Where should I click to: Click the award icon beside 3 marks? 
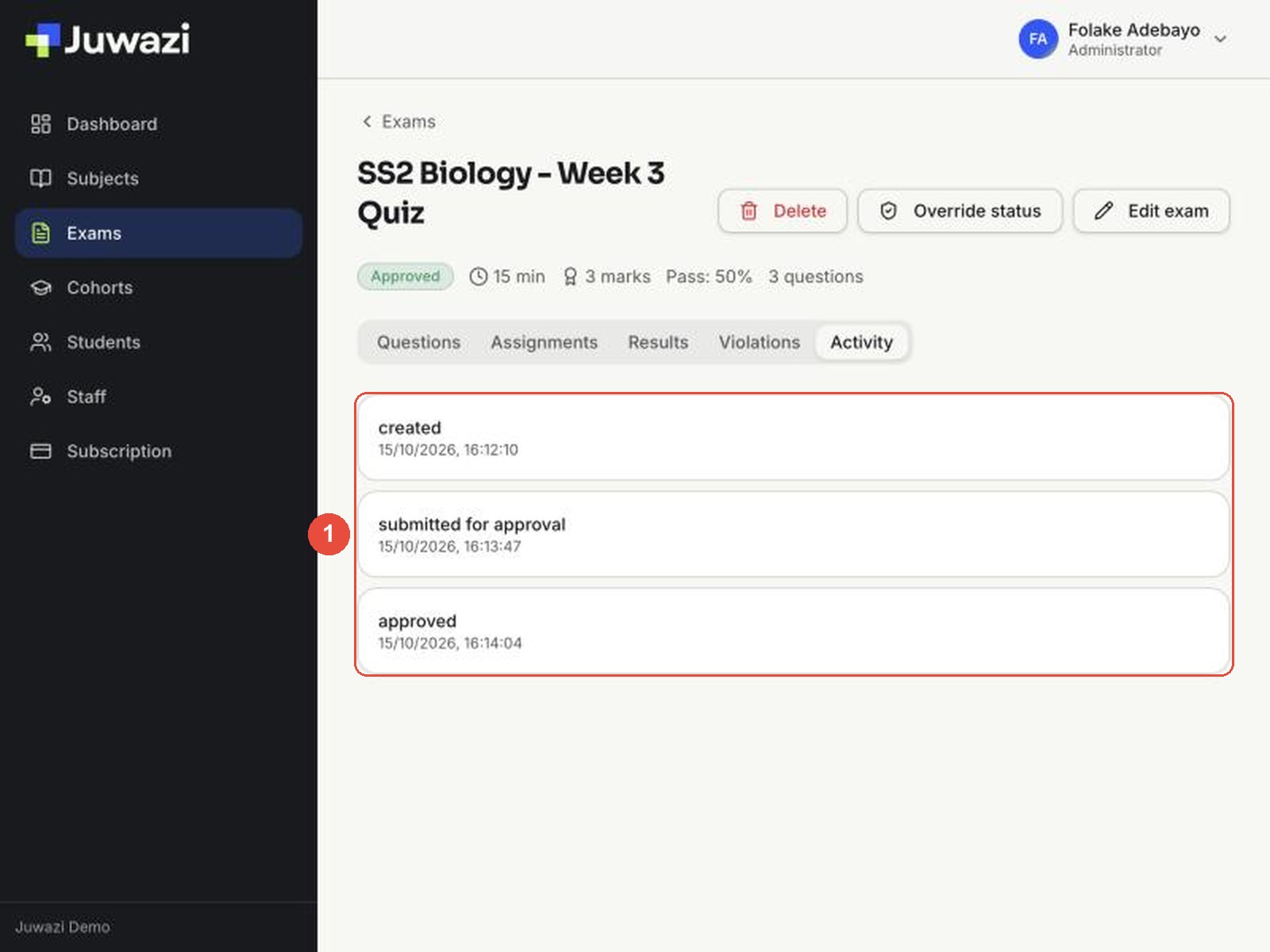coord(570,277)
